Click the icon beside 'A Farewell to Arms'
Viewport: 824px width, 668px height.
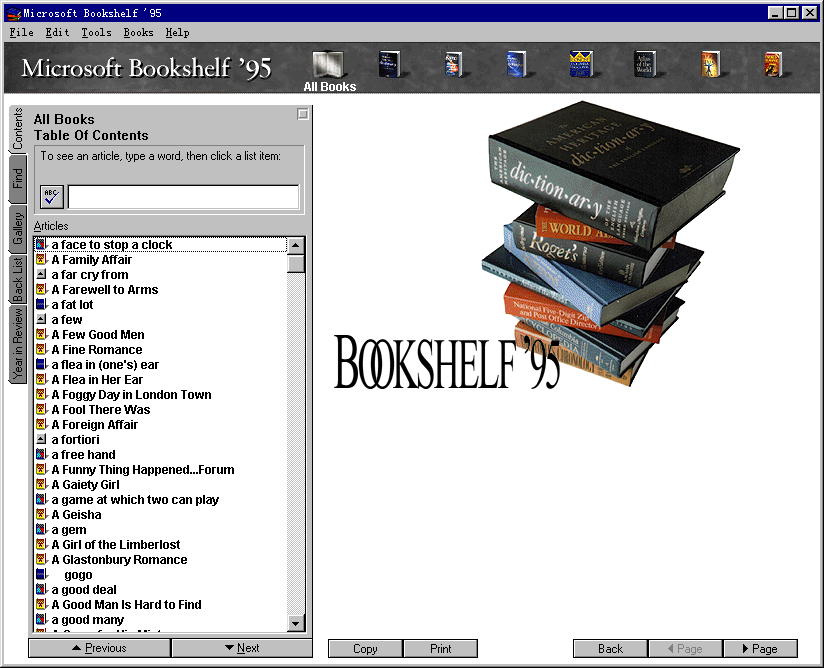[41, 289]
